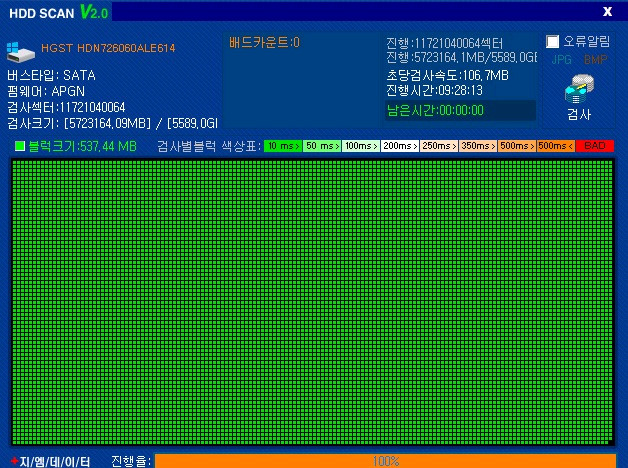This screenshot has width=628, height=468.
Task: Click the 500ms < legend swatch
Action: click(x=556, y=146)
